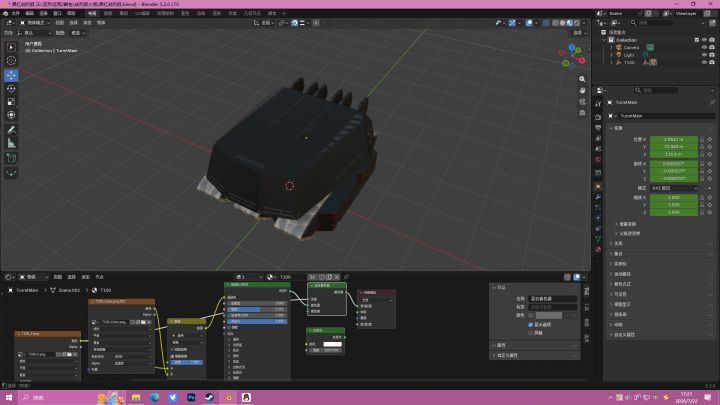This screenshot has width=720, height=405.
Task: Toggle viewport visibility eye for Camera
Action: tap(704, 47)
